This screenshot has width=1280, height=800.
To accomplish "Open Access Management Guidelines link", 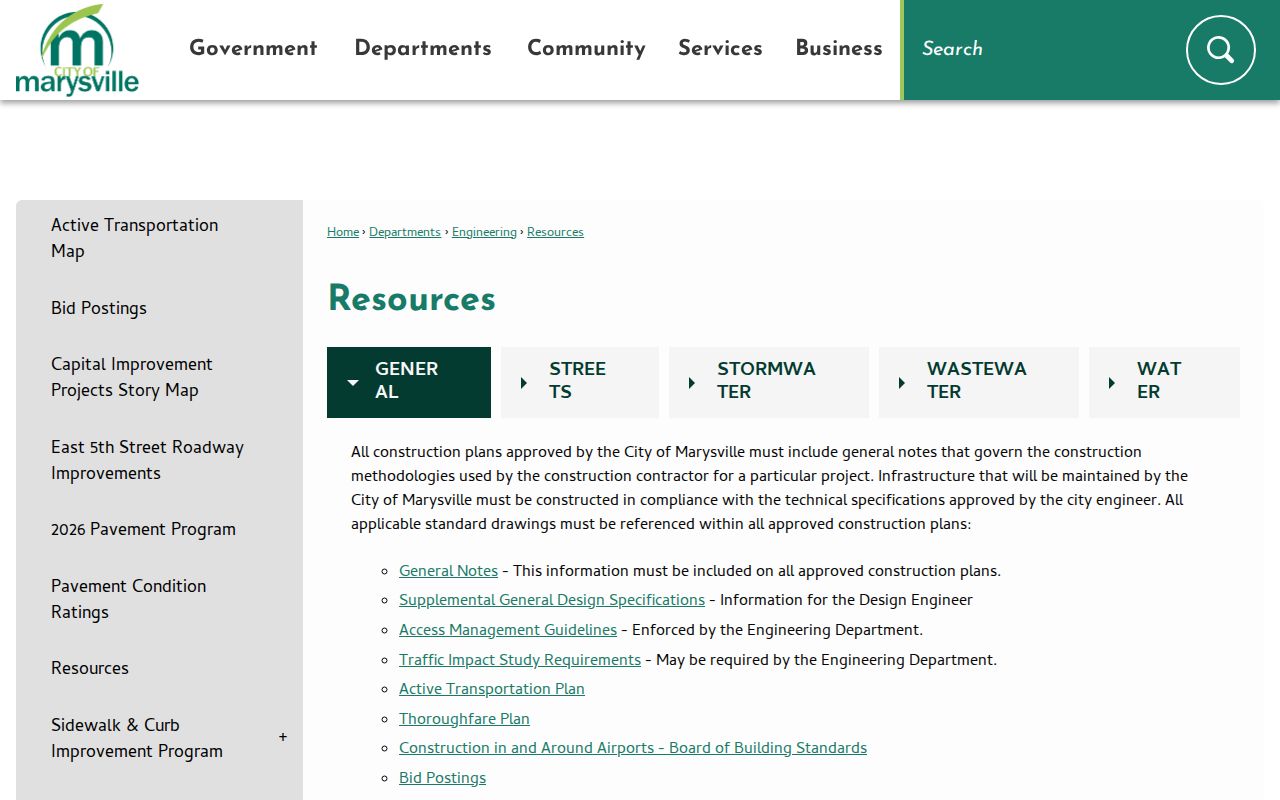I will tap(508, 630).
